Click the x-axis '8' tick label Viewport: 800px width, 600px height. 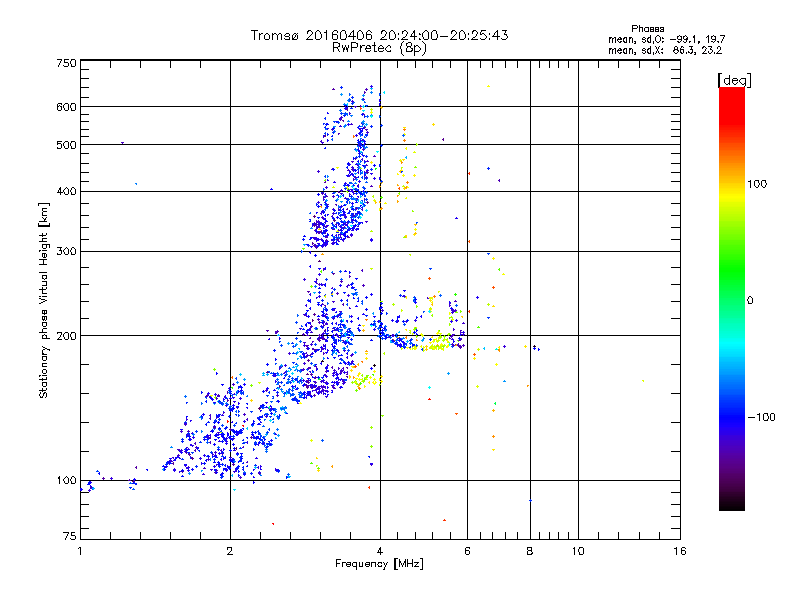point(530,551)
